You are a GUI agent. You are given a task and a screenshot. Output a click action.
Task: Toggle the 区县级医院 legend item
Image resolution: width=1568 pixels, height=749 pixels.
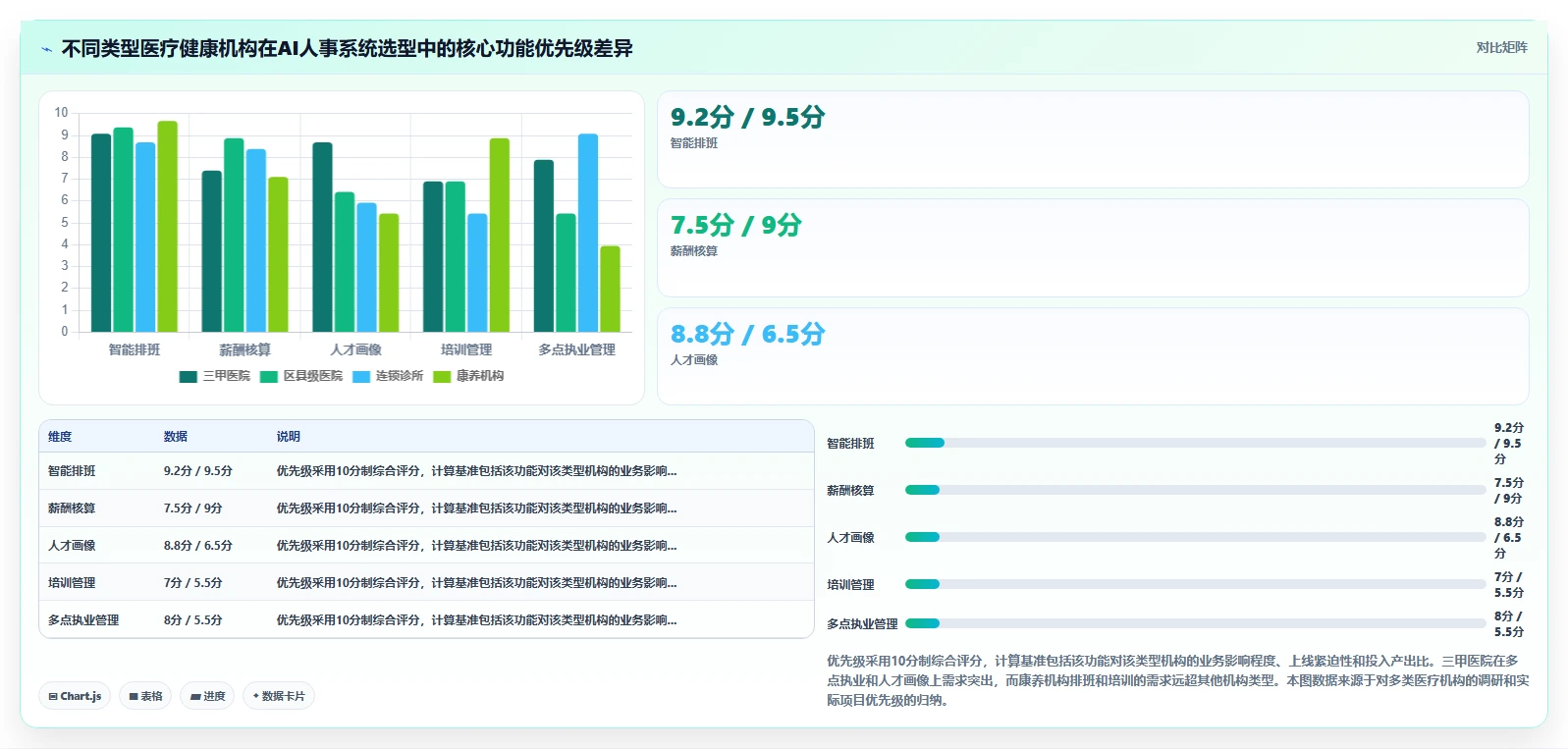(301, 376)
